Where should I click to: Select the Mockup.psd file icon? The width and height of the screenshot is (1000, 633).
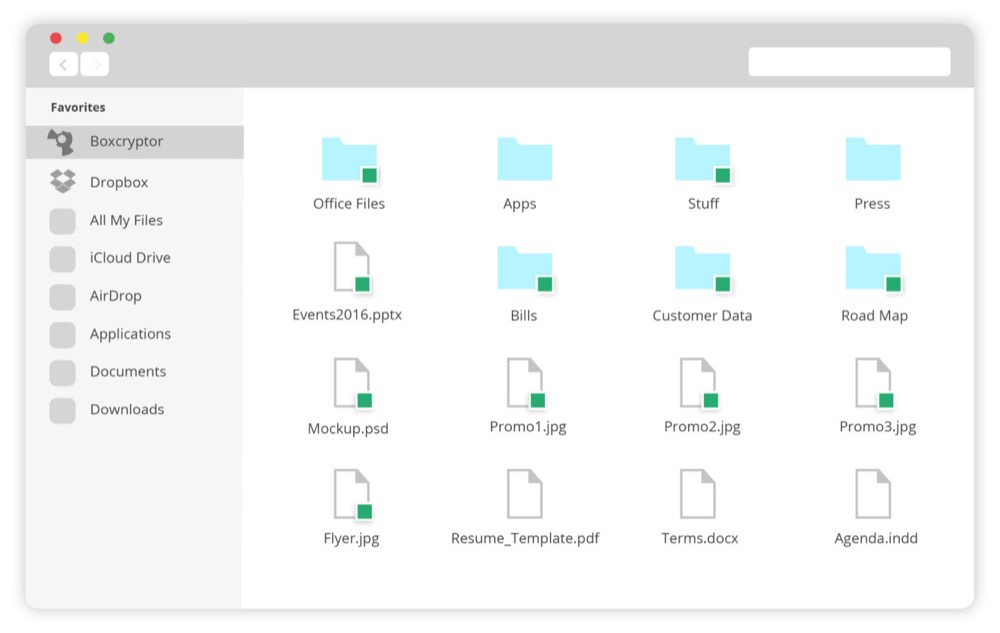tap(353, 383)
